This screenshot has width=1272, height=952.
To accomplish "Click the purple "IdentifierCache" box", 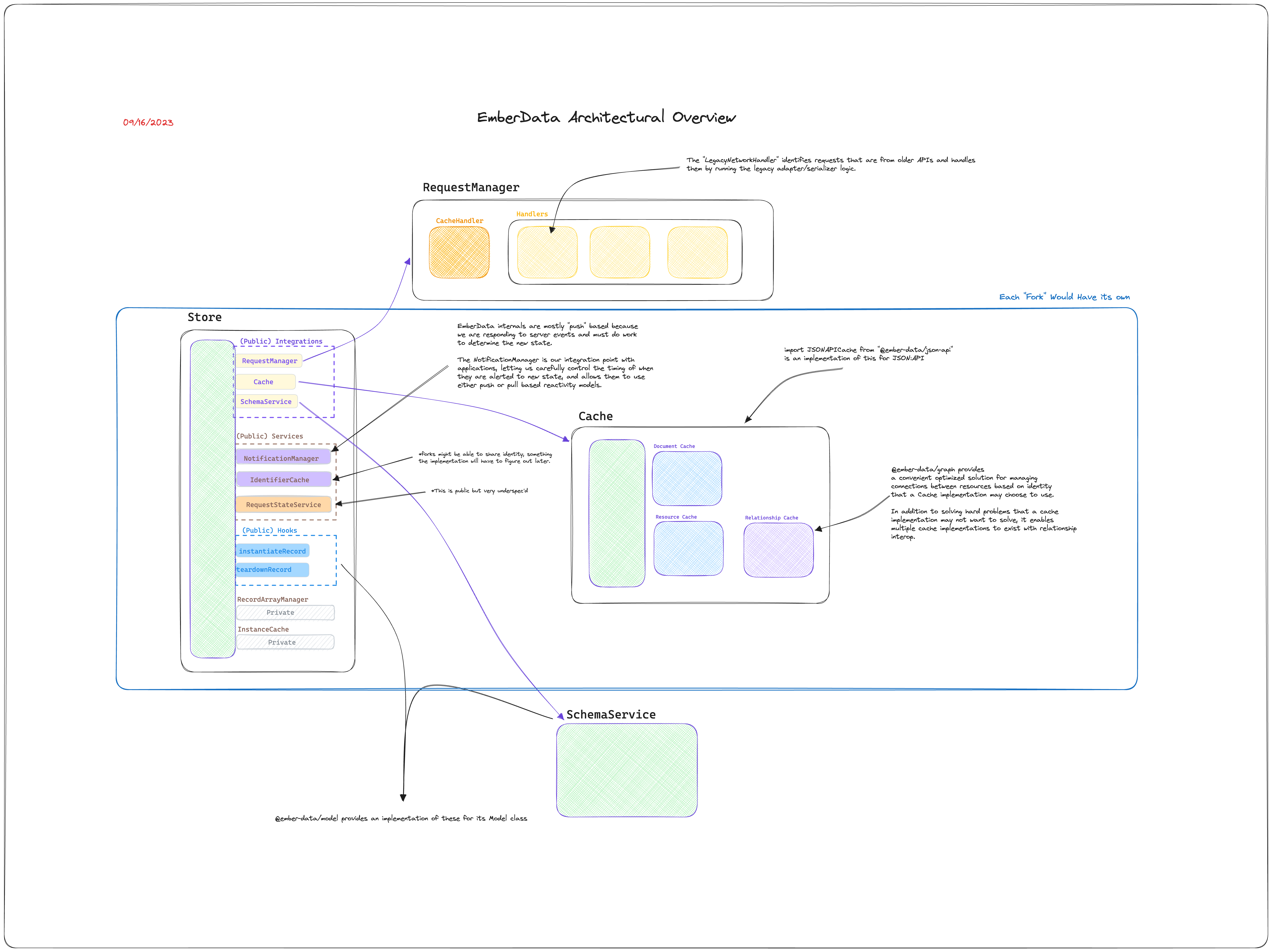I will (x=284, y=479).
